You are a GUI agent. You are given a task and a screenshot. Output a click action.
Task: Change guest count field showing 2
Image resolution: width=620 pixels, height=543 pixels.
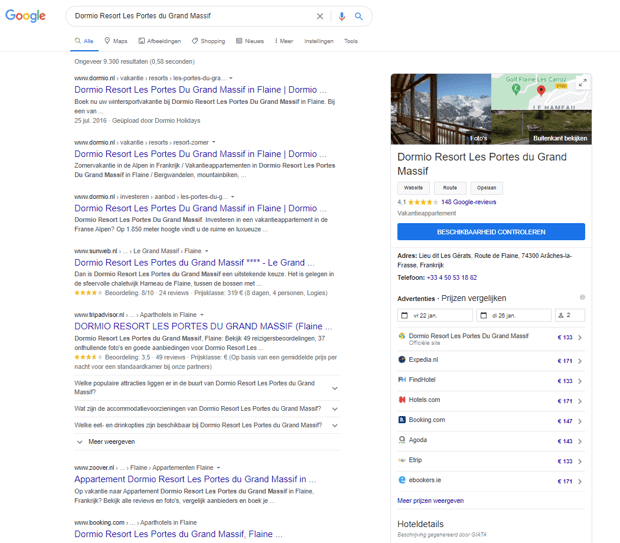(570, 315)
